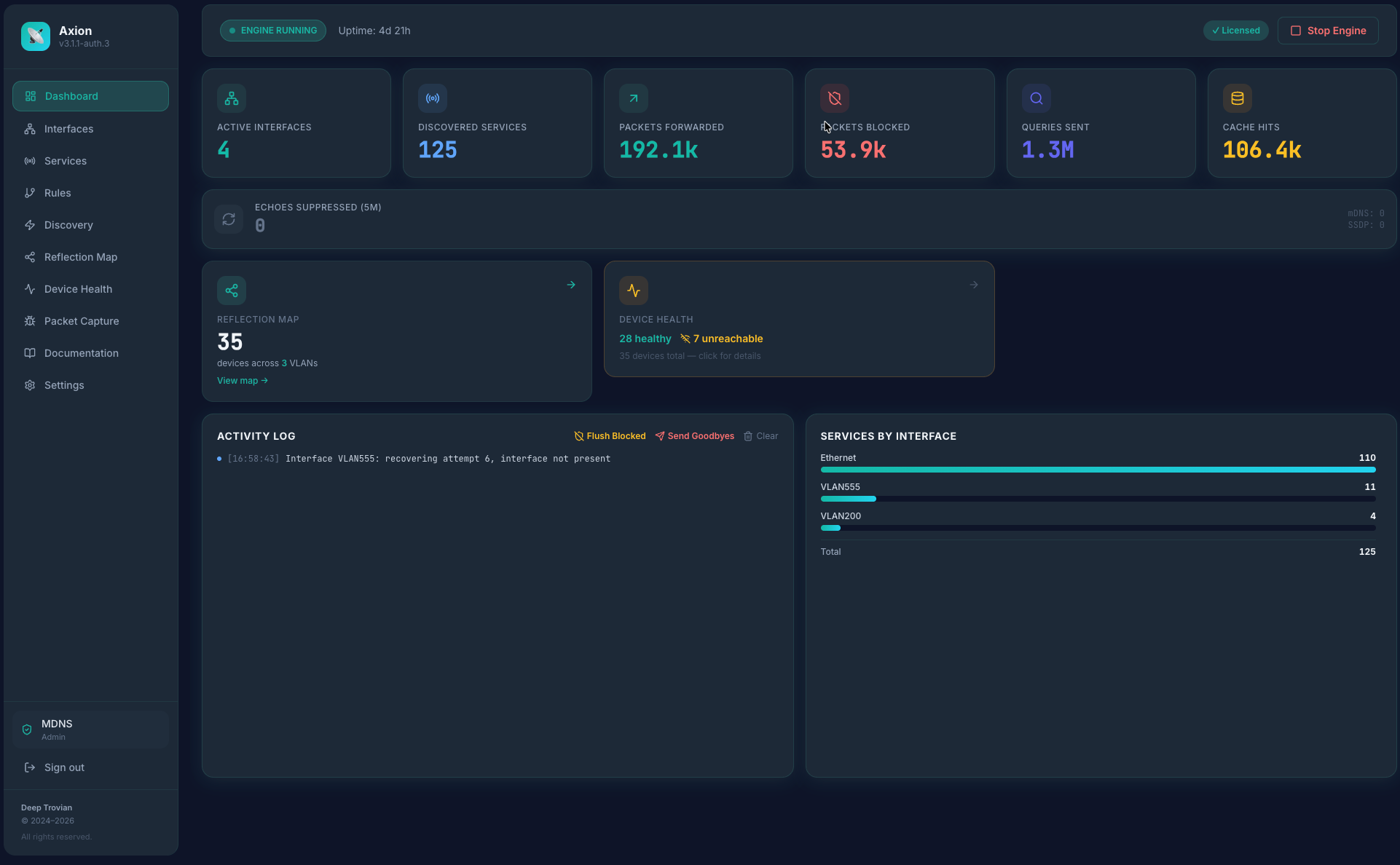
Task: Click the Documentation book icon in sidebar
Action: tap(30, 353)
